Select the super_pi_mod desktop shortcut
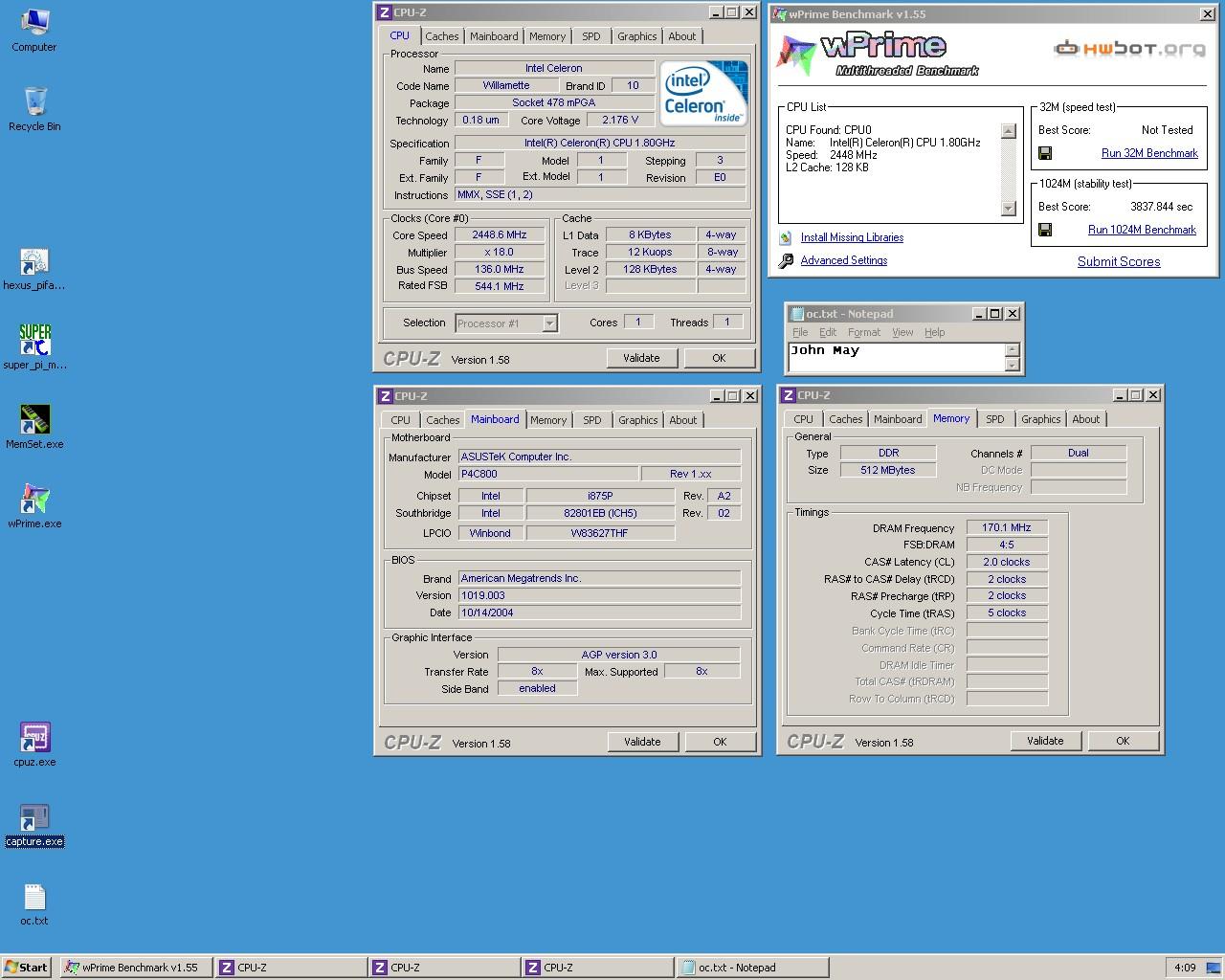 pyautogui.click(x=34, y=346)
